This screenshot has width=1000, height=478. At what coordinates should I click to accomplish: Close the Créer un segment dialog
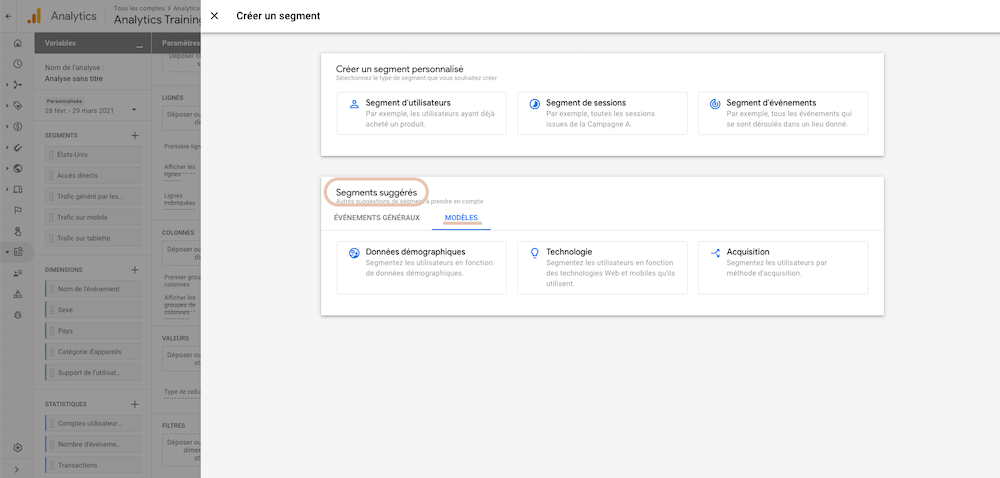coord(214,16)
